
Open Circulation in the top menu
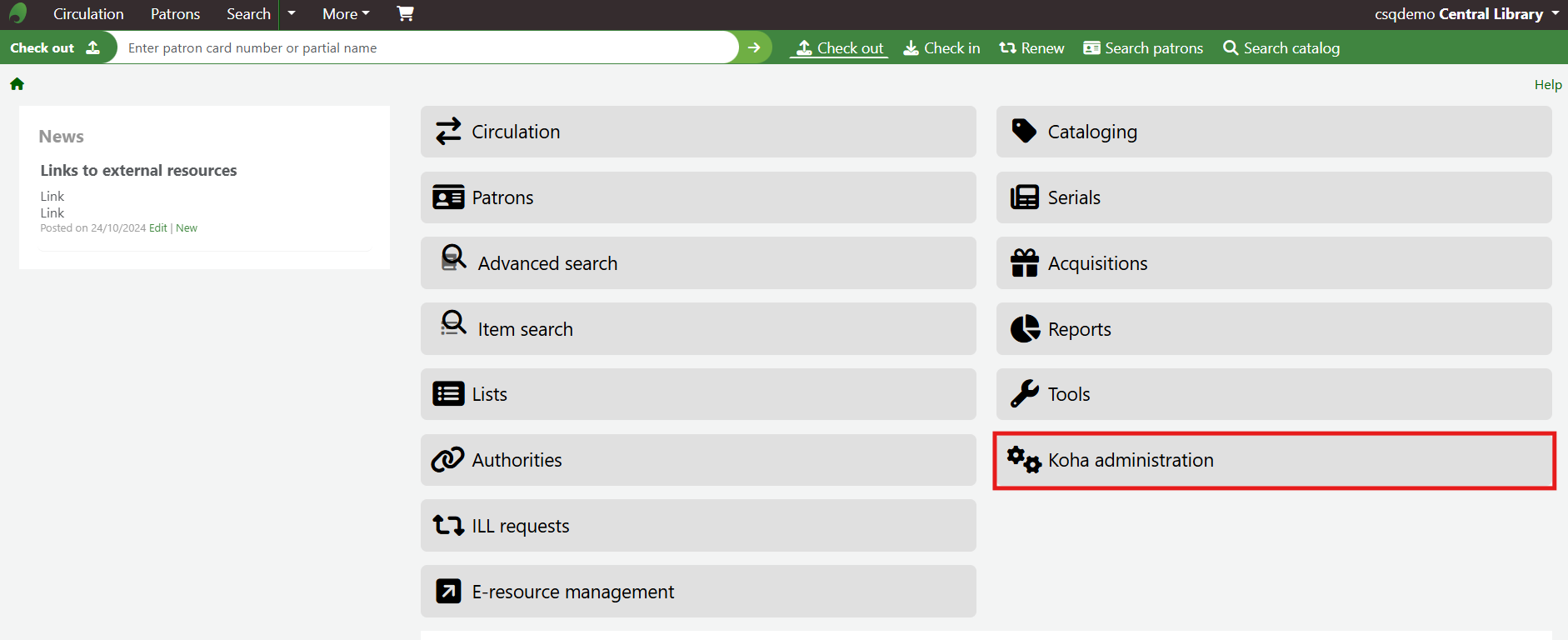pos(88,14)
